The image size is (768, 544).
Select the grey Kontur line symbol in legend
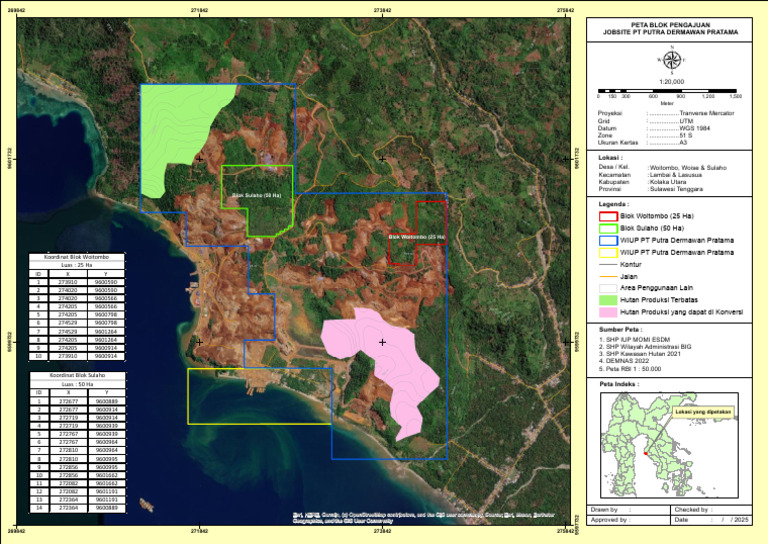608,264
